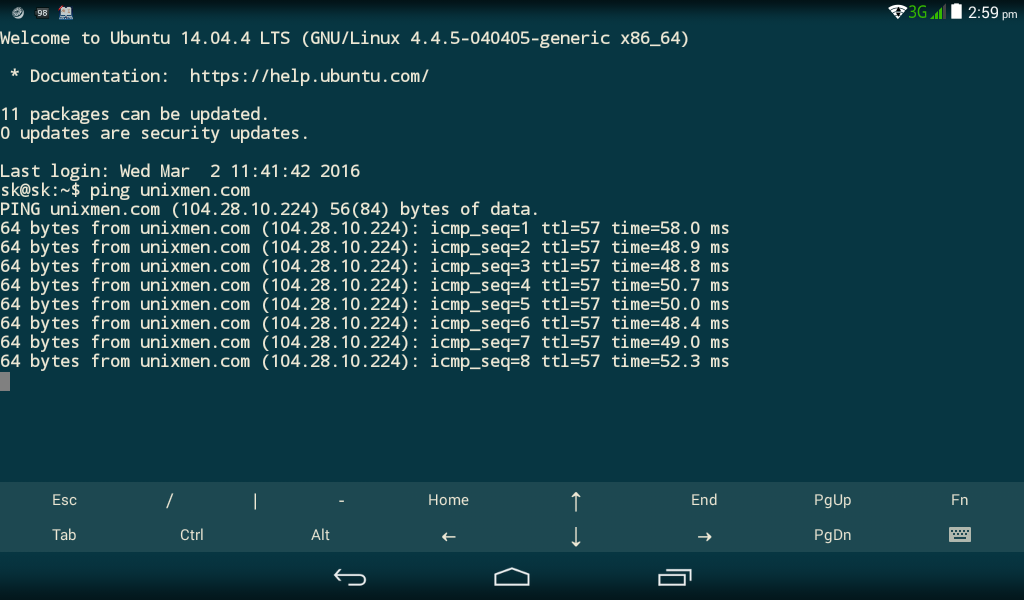This screenshot has width=1024, height=600.
Task: Tap the Esc key
Action: tap(64, 500)
